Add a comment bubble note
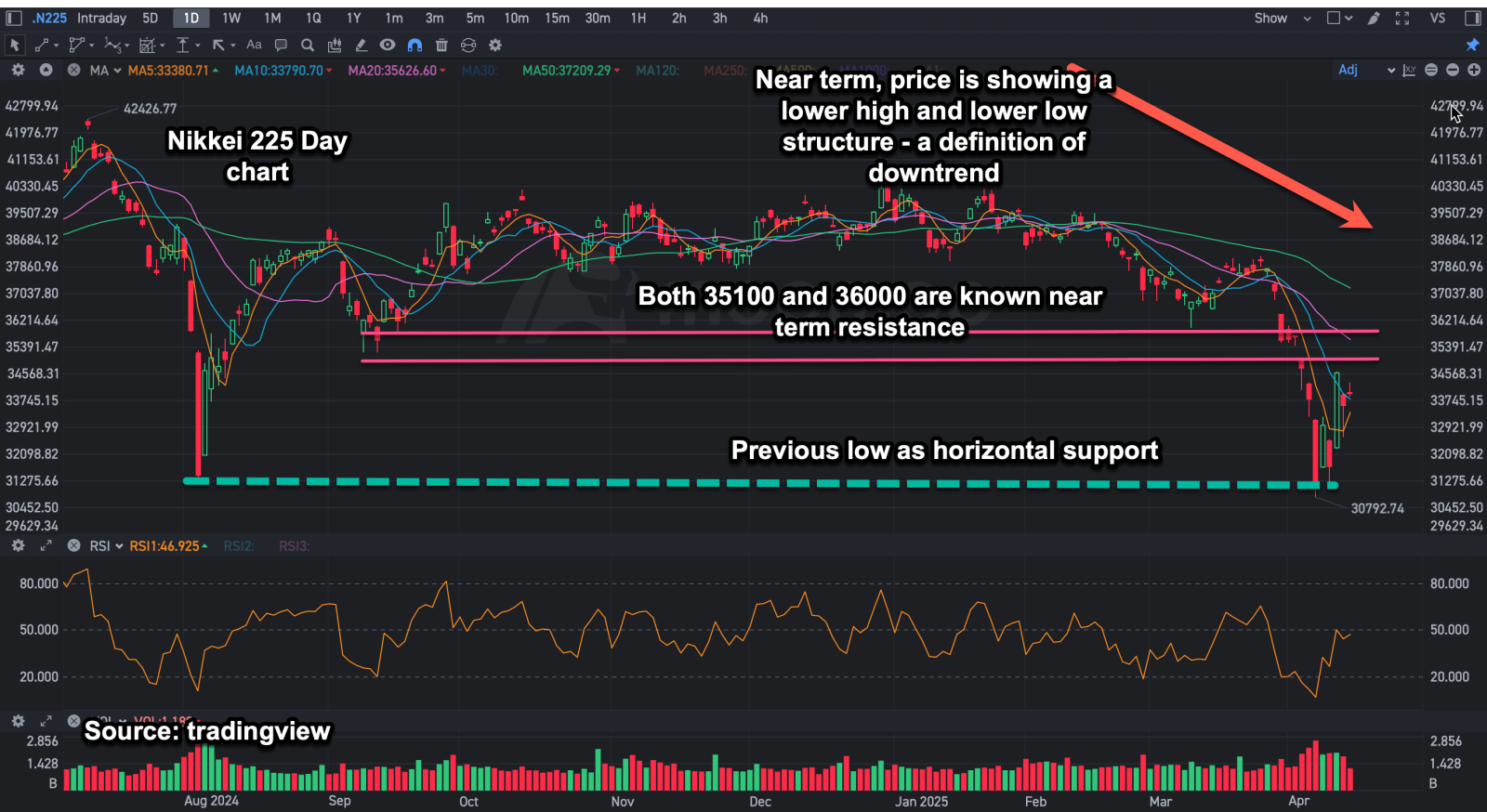The image size is (1487, 812). click(x=281, y=45)
